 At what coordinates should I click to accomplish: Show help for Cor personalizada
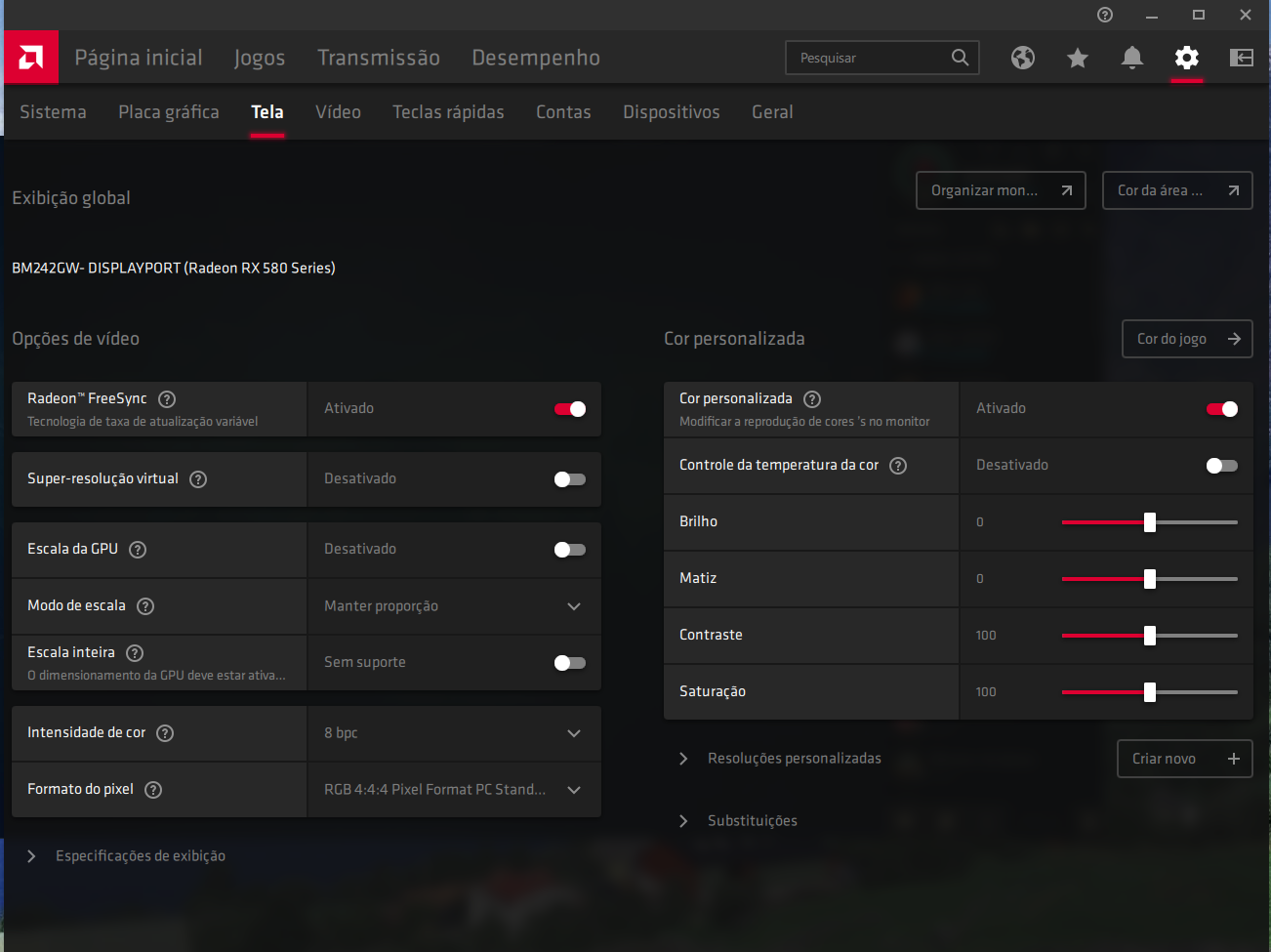click(812, 398)
